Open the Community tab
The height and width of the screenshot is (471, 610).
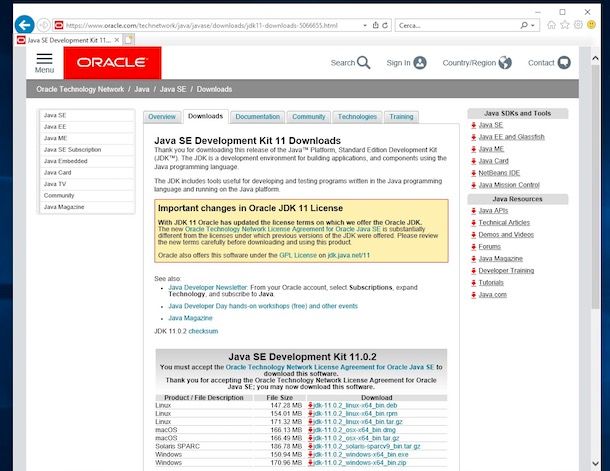[x=309, y=117]
